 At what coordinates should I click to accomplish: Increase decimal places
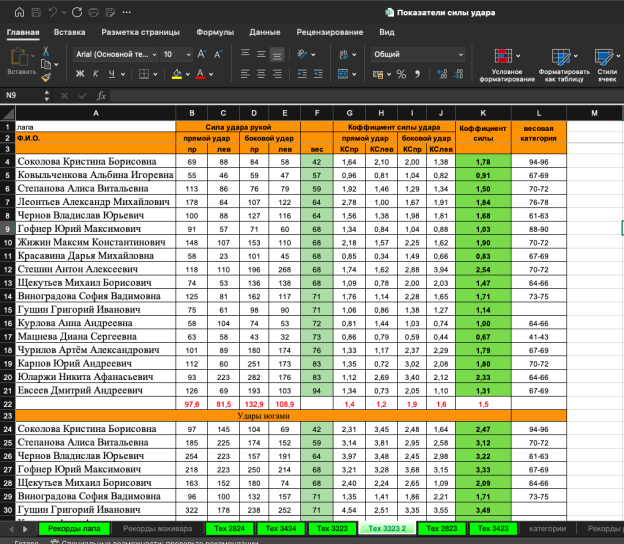(442, 74)
